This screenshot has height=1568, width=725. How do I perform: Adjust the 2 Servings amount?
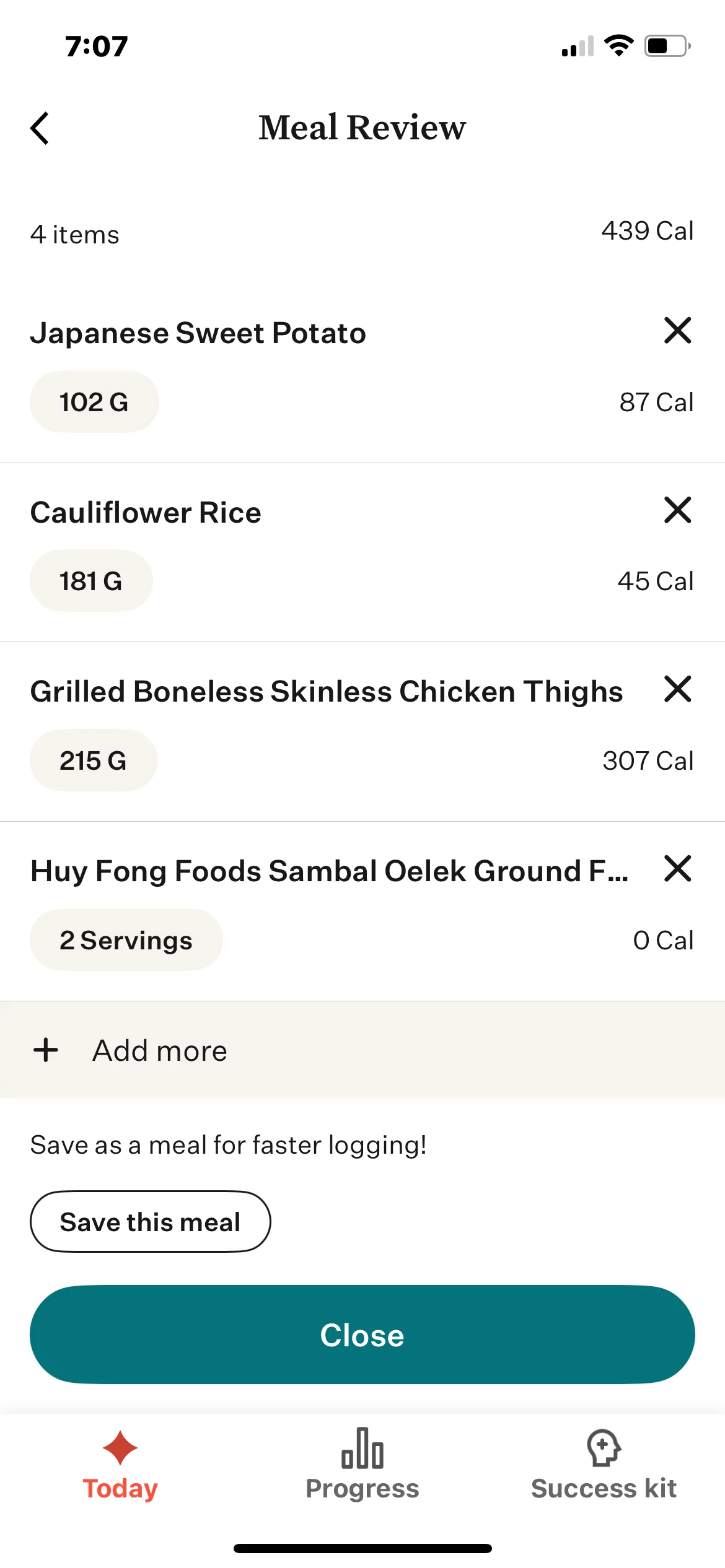click(x=126, y=940)
